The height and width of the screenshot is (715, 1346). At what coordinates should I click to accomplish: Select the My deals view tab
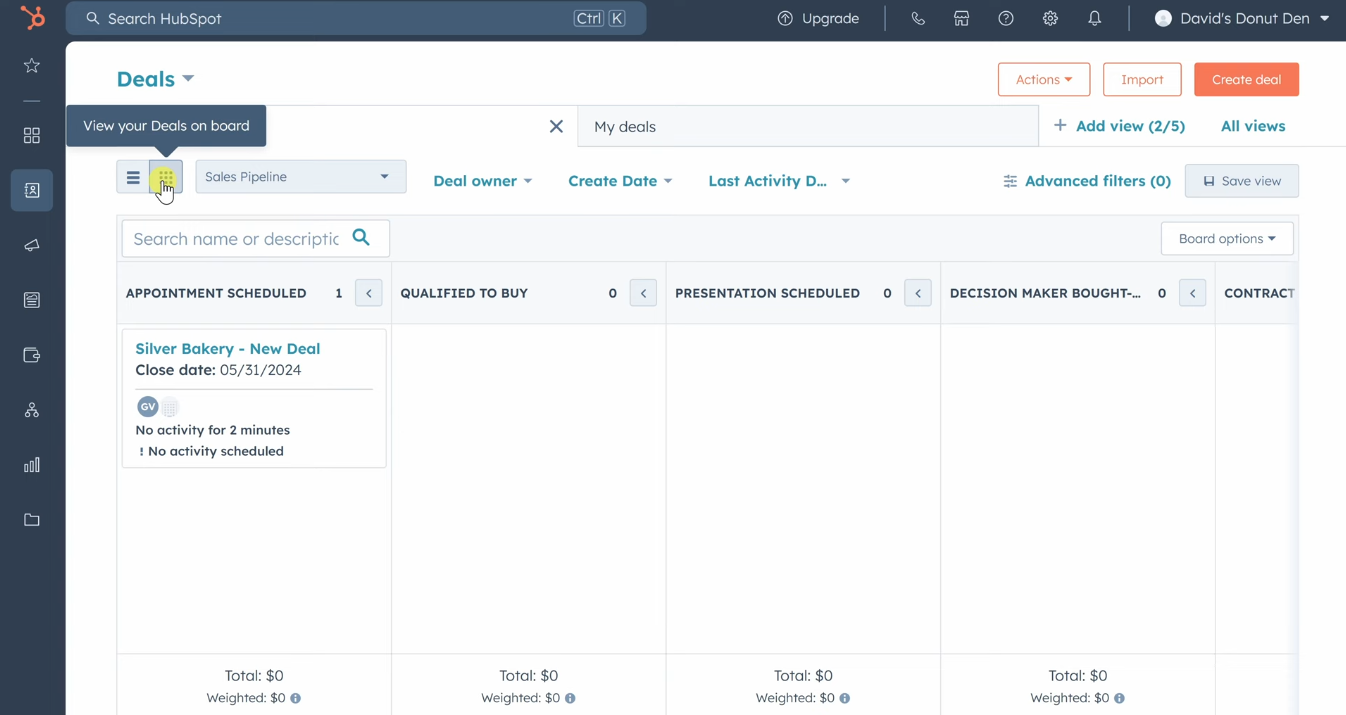(808, 126)
